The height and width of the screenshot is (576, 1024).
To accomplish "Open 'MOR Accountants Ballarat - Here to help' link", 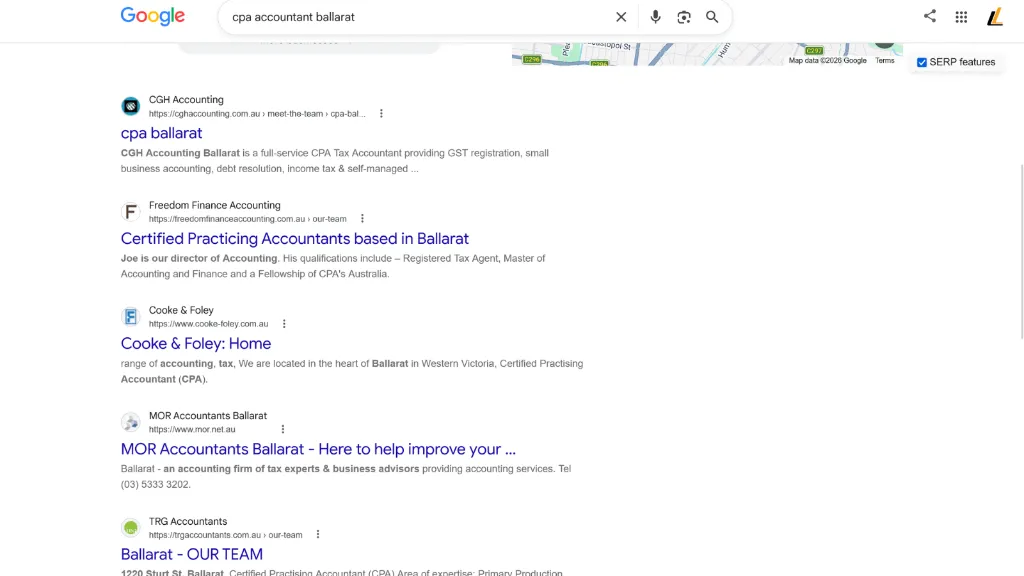I will pyautogui.click(x=318, y=449).
